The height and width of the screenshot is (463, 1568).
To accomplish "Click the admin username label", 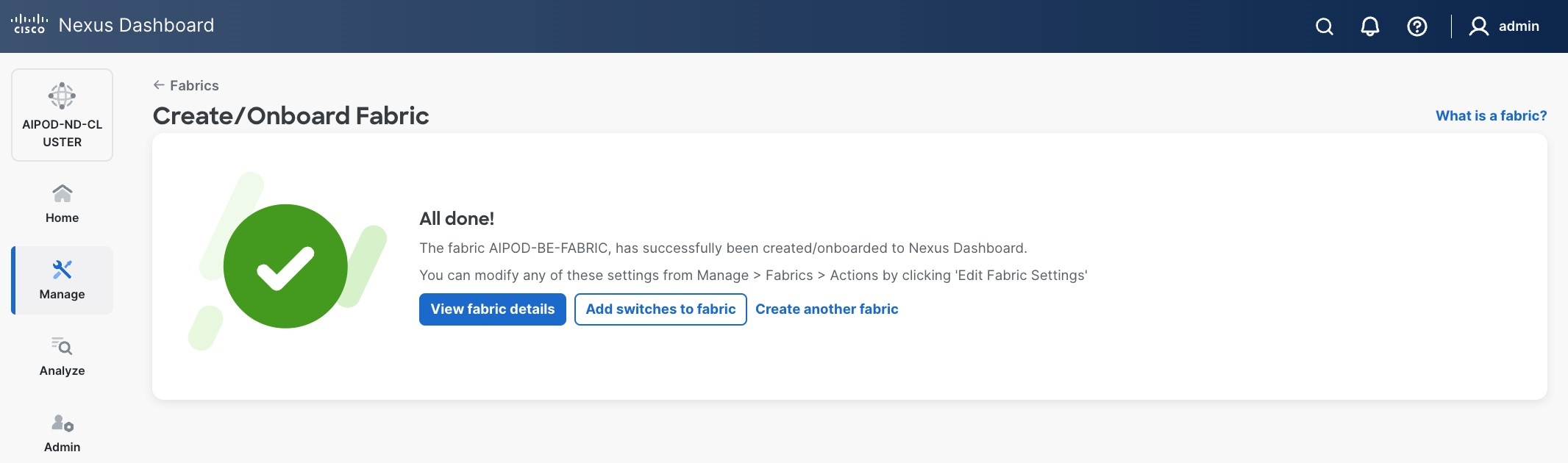I will click(x=1519, y=26).
